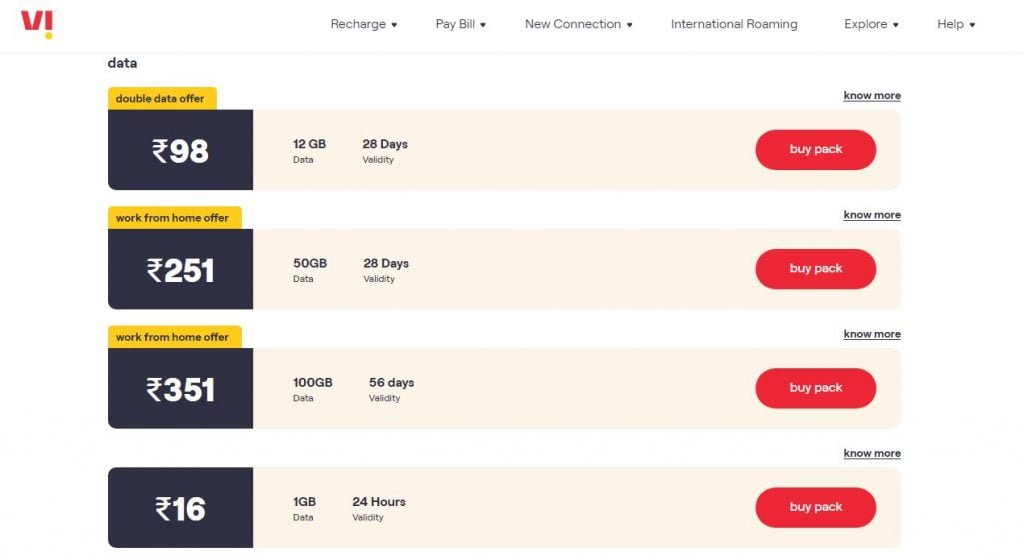Click the Vi logo icon
Viewport: 1024px width, 560px height.
(37, 24)
